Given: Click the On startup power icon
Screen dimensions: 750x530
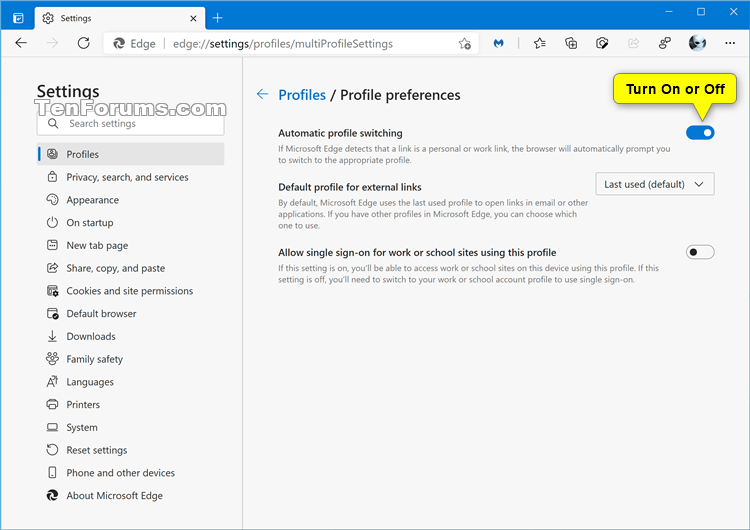Looking at the screenshot, I should pos(52,222).
